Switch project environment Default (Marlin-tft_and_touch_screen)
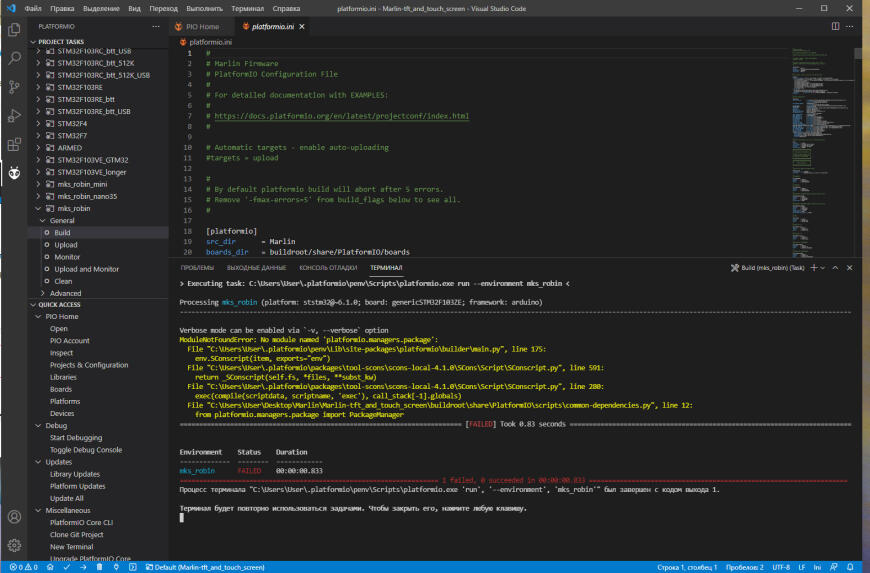 (205, 567)
